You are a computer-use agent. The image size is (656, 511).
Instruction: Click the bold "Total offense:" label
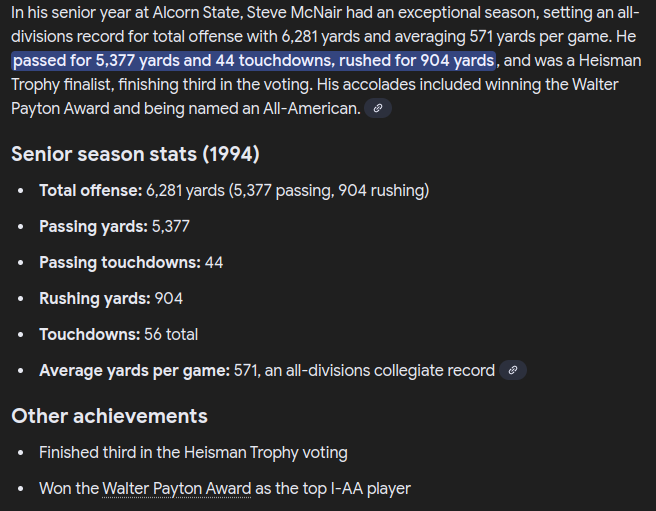90,190
